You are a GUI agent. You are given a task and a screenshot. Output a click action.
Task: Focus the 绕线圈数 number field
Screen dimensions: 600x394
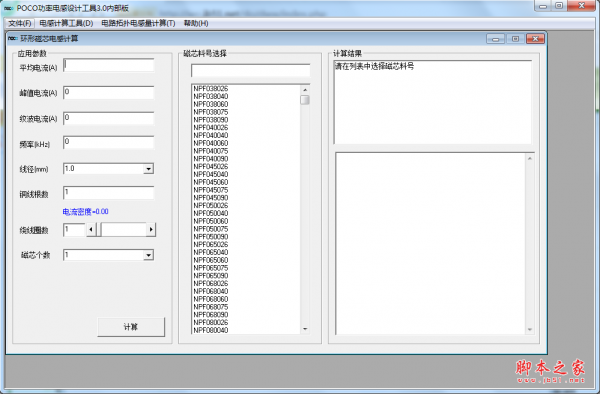tap(74, 230)
